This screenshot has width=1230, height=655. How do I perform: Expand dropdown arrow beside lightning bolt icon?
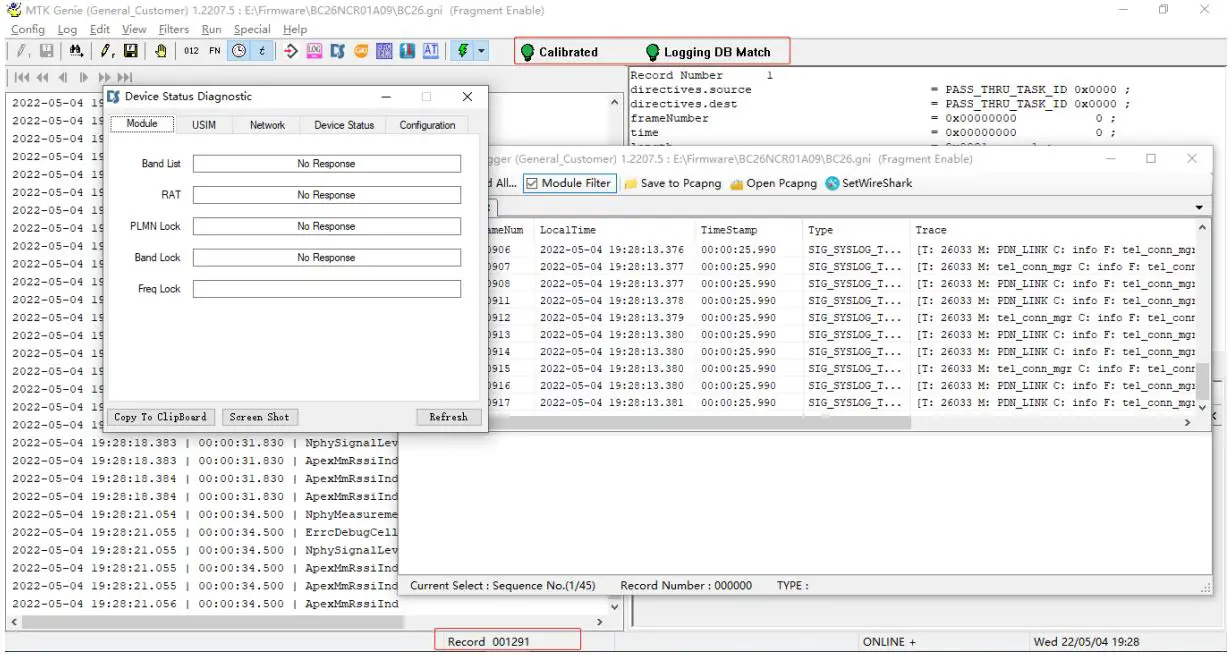[x=481, y=51]
